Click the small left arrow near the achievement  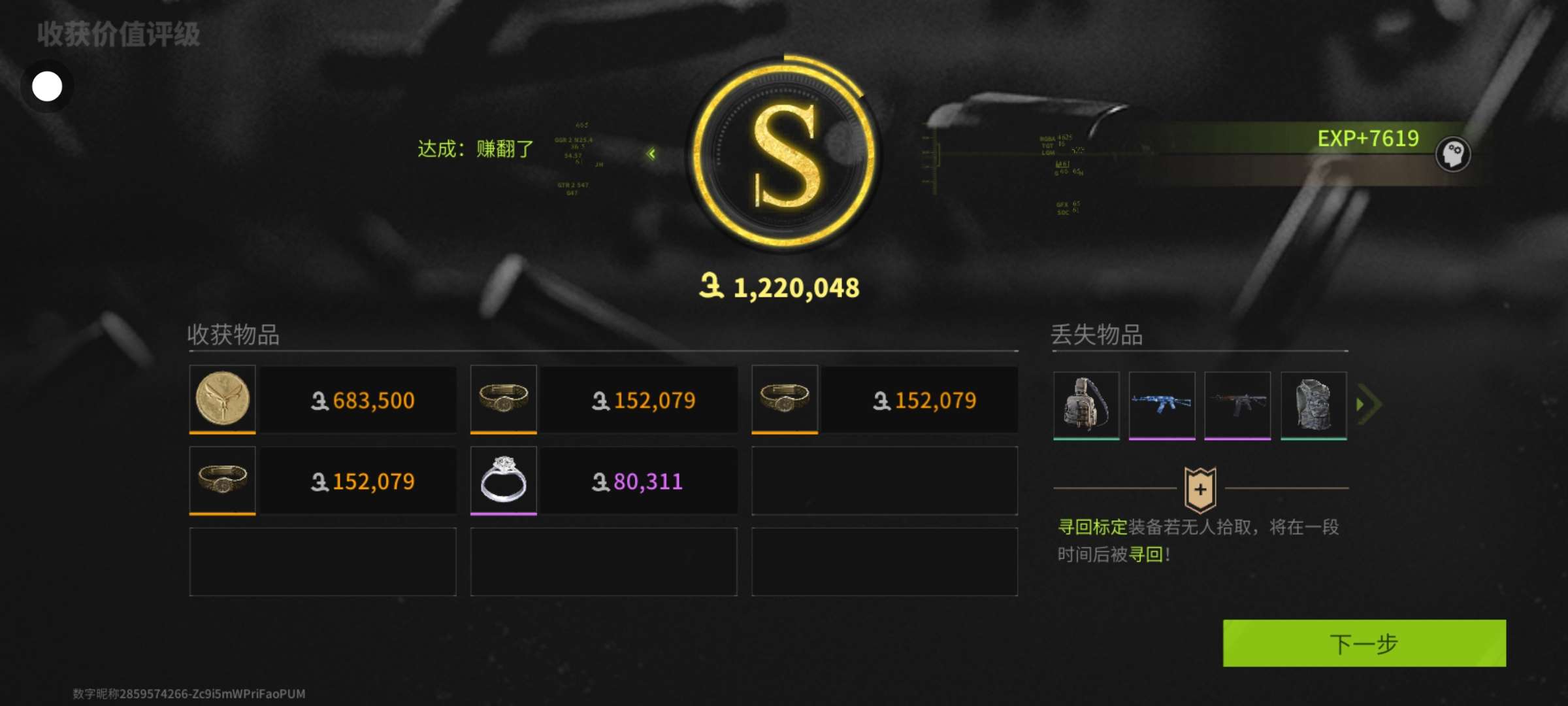[651, 154]
